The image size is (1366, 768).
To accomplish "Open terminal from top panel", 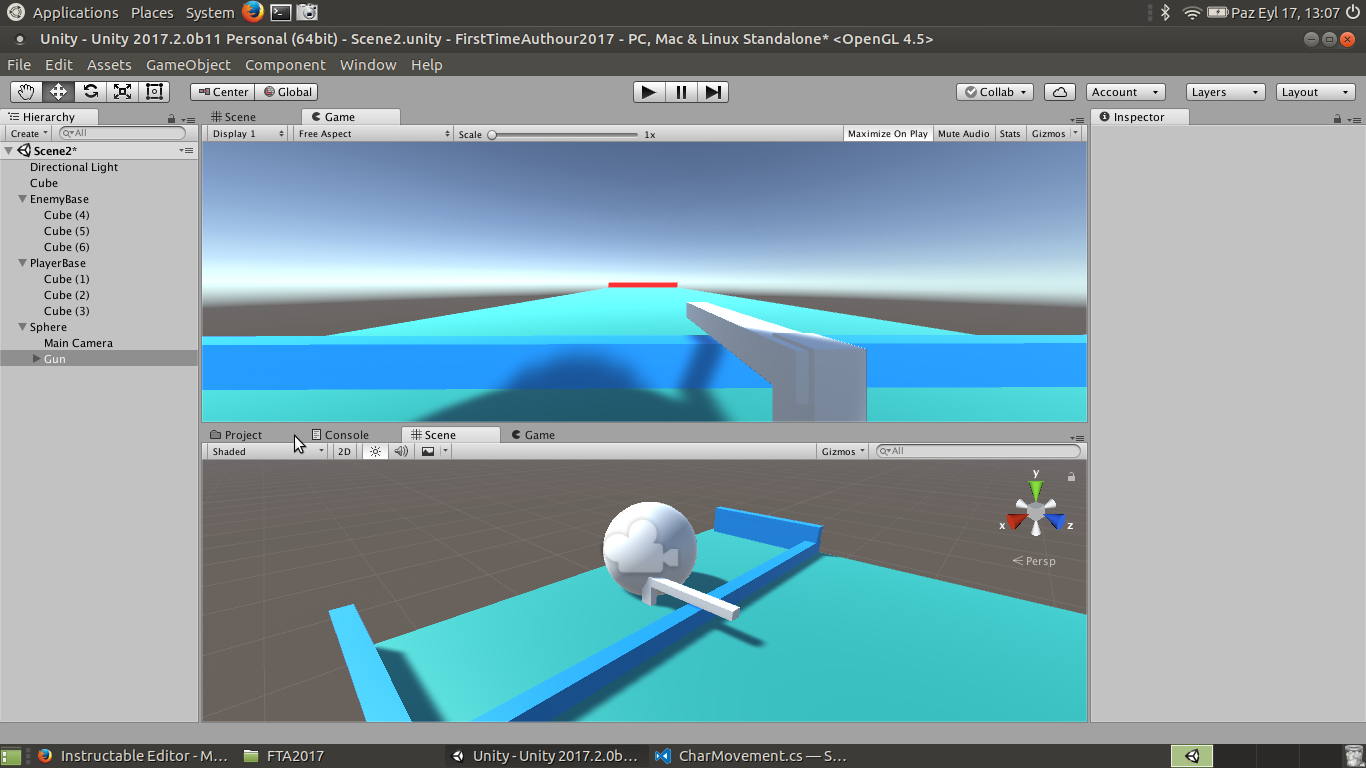I will tap(281, 12).
